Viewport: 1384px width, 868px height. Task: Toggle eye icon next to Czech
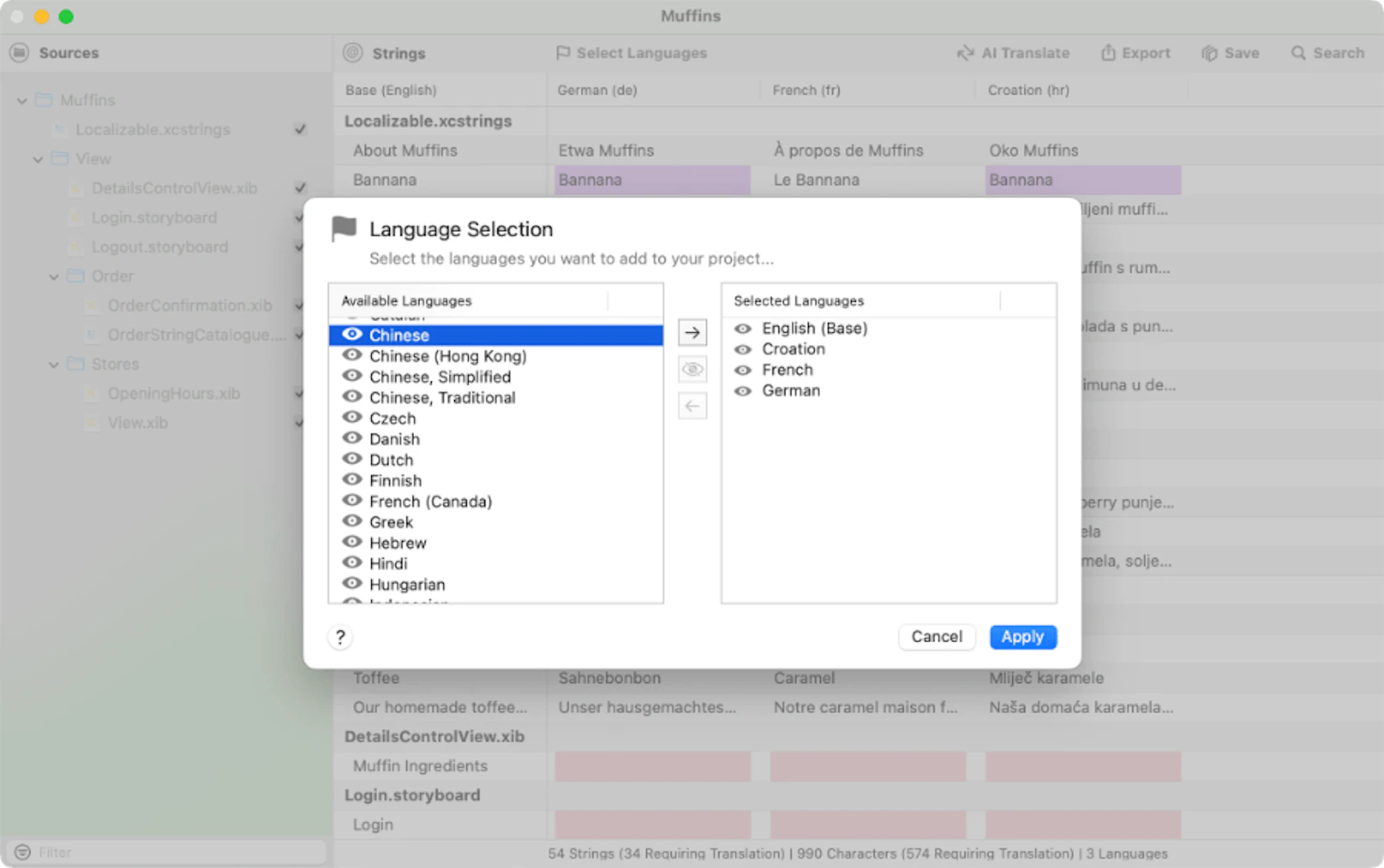coord(352,418)
